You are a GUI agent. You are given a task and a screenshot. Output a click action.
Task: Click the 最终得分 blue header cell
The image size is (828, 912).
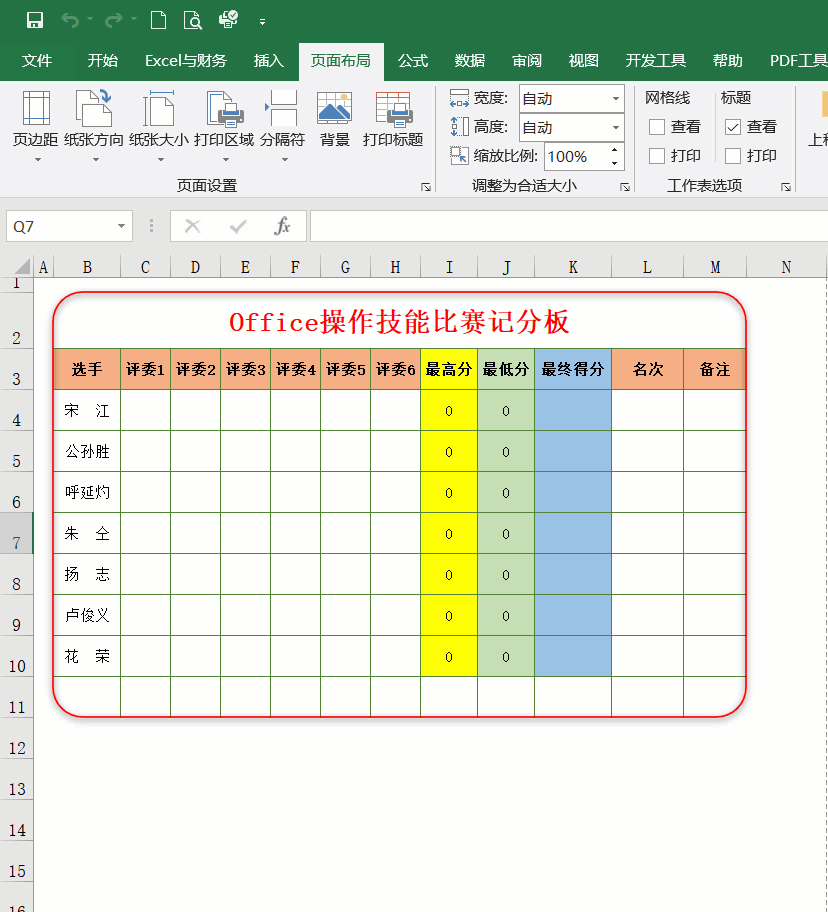click(x=573, y=369)
